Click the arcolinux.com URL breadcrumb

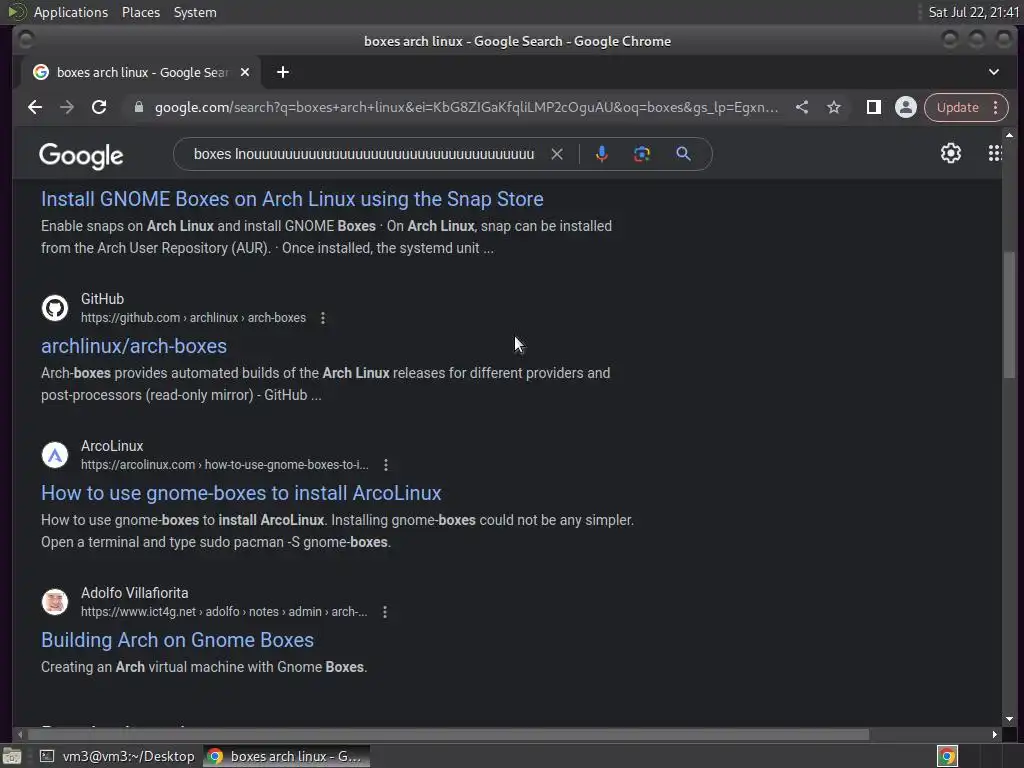click(x=225, y=465)
